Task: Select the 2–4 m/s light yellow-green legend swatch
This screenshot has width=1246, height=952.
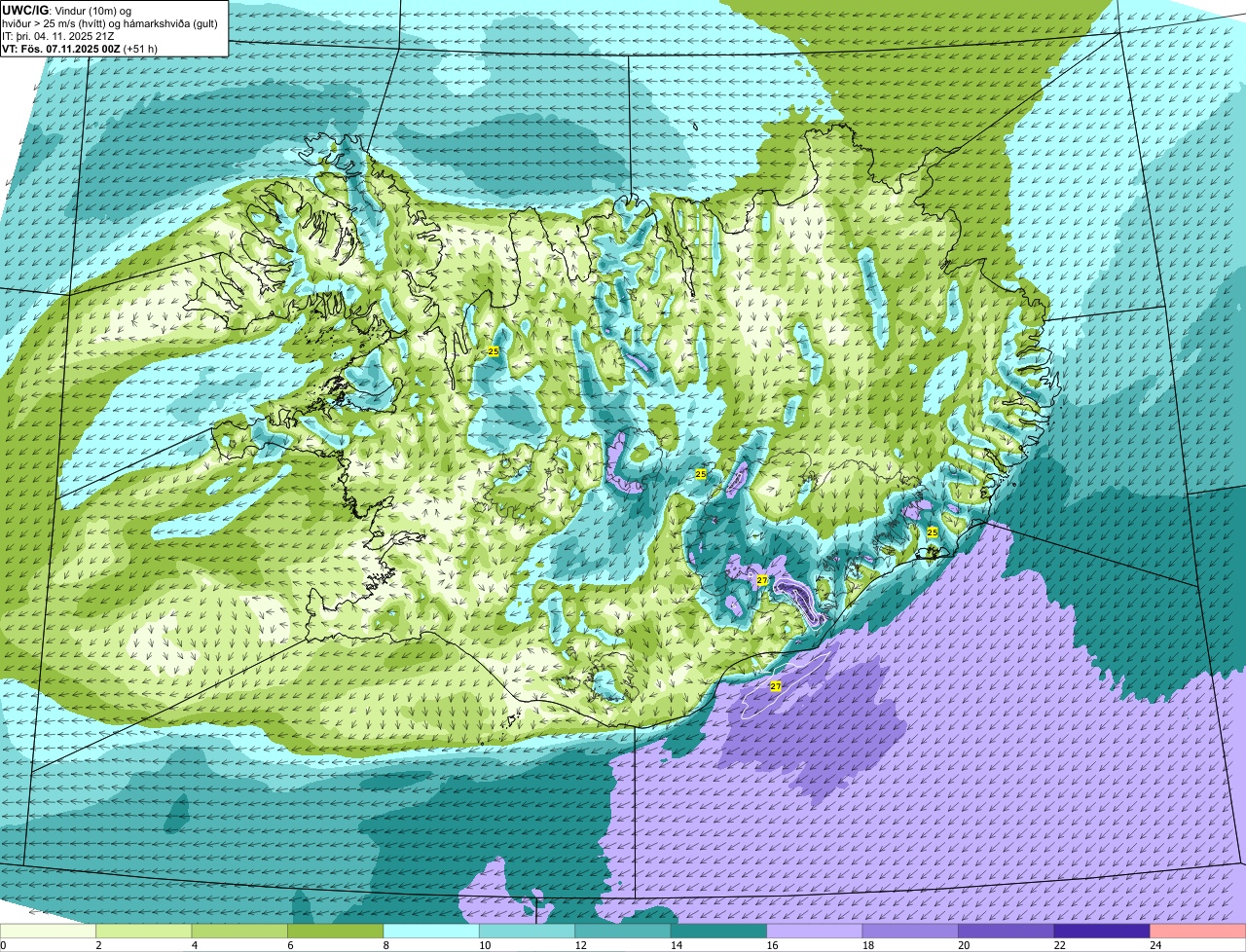Action: coord(144,931)
